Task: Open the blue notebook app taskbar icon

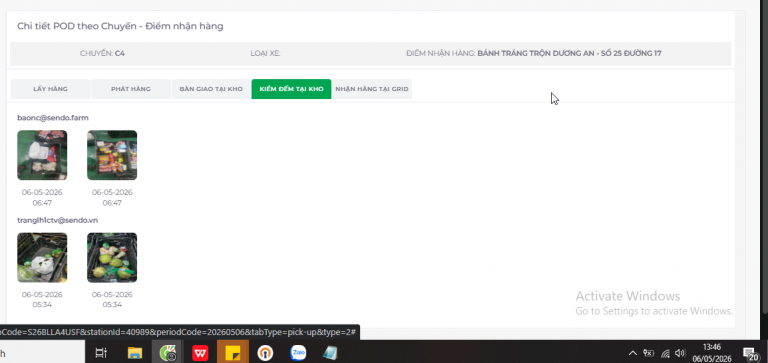Action: click(331, 353)
